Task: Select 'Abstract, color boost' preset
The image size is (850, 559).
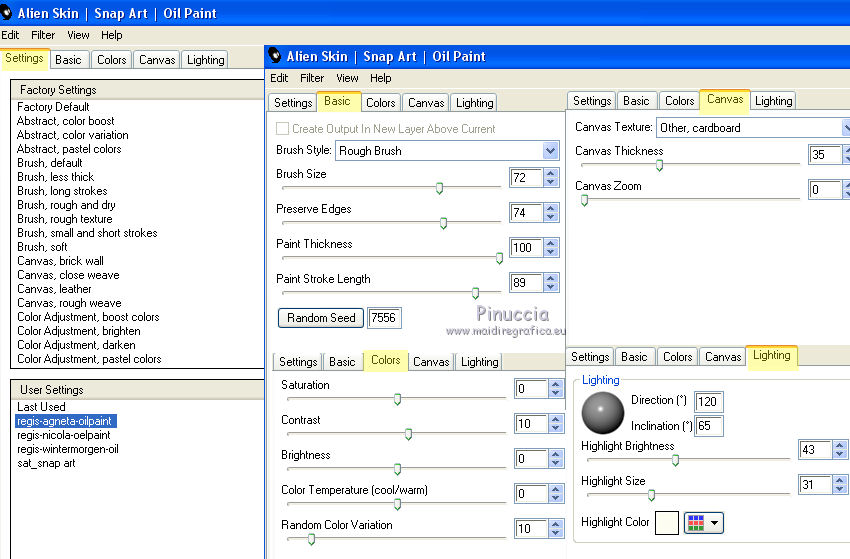Action: [66, 121]
